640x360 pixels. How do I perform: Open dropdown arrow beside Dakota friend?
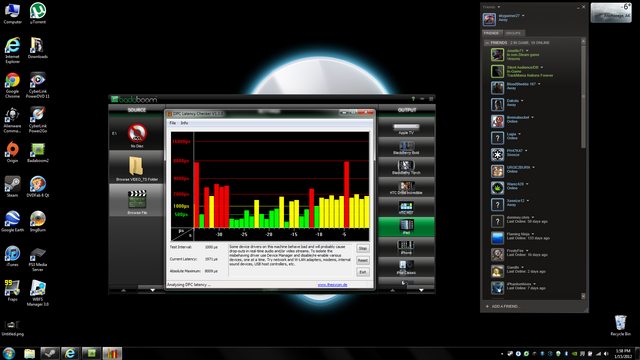(x=522, y=100)
